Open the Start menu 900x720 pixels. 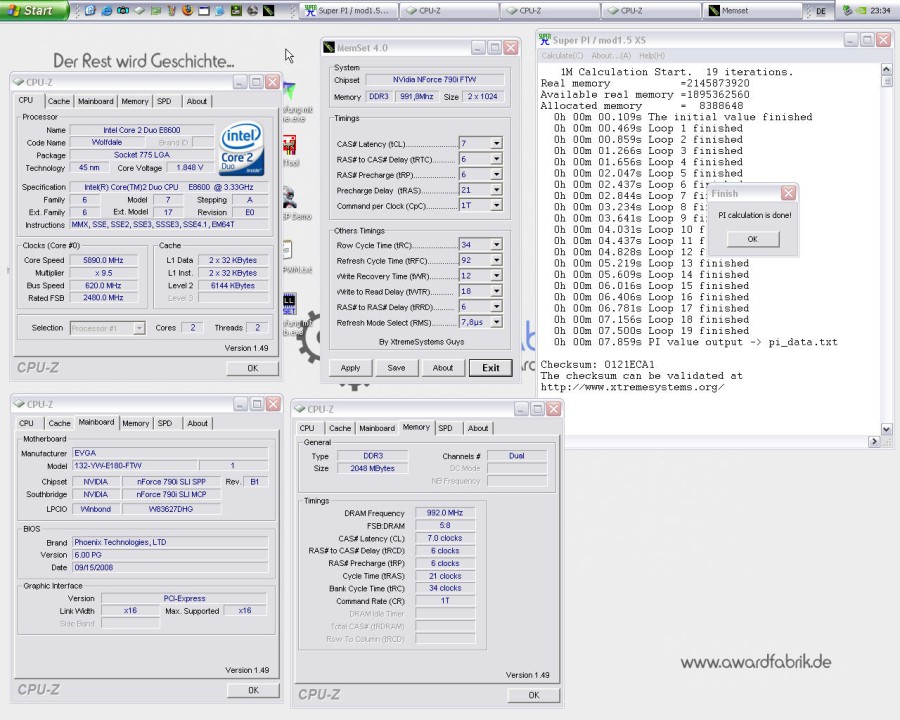tap(33, 10)
